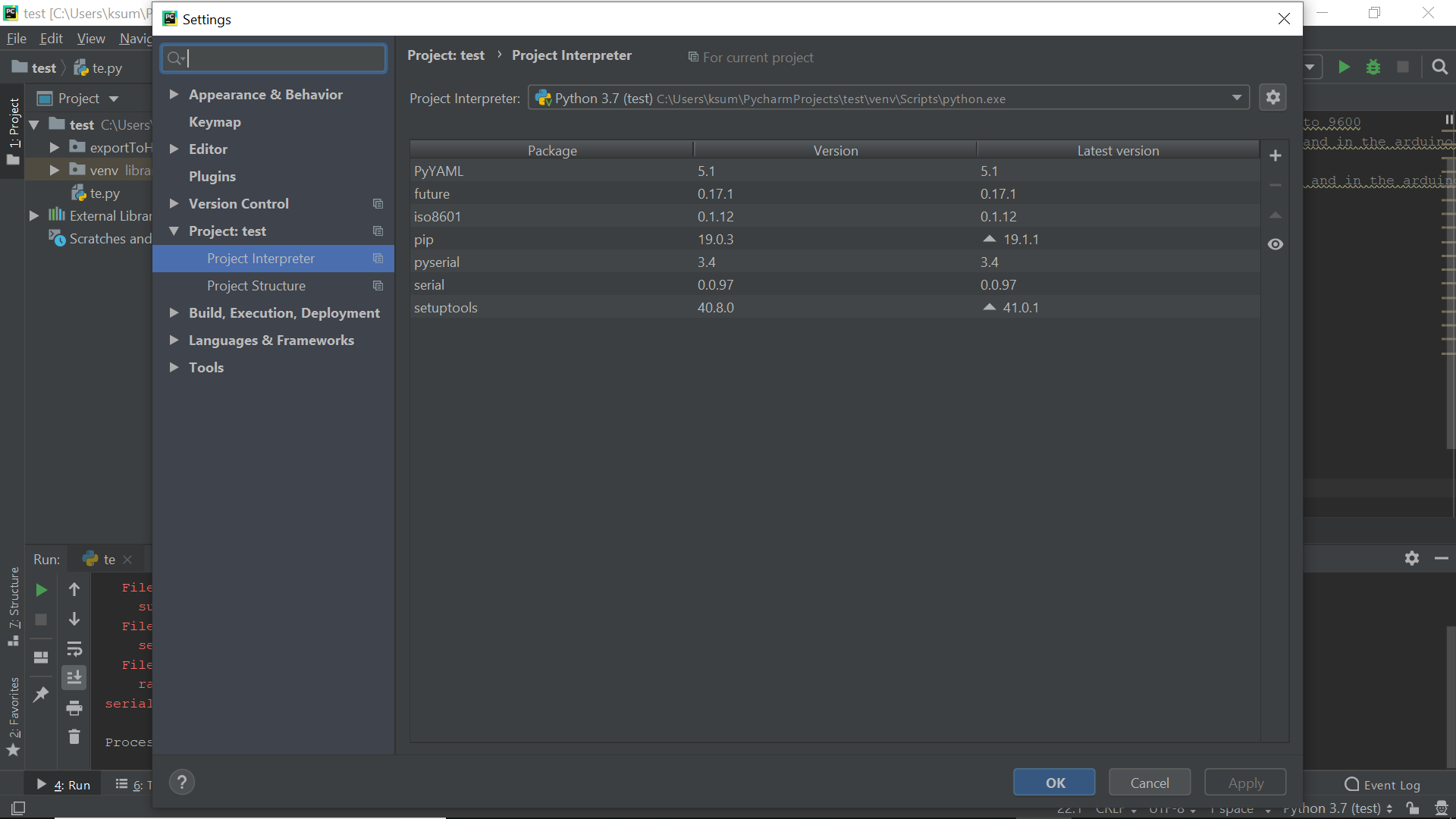Click the trash icon to clear output
The image size is (1456, 819).
(74, 736)
